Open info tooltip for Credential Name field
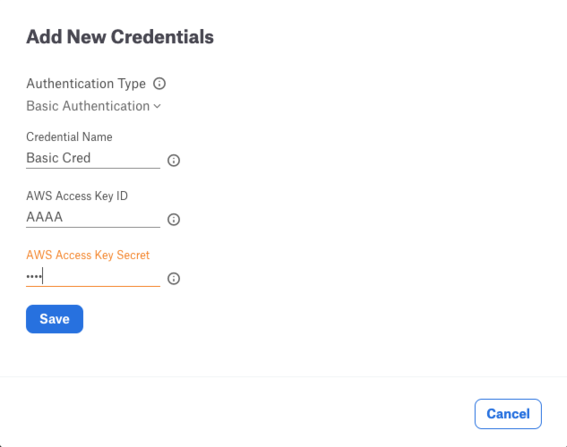 tap(174, 160)
